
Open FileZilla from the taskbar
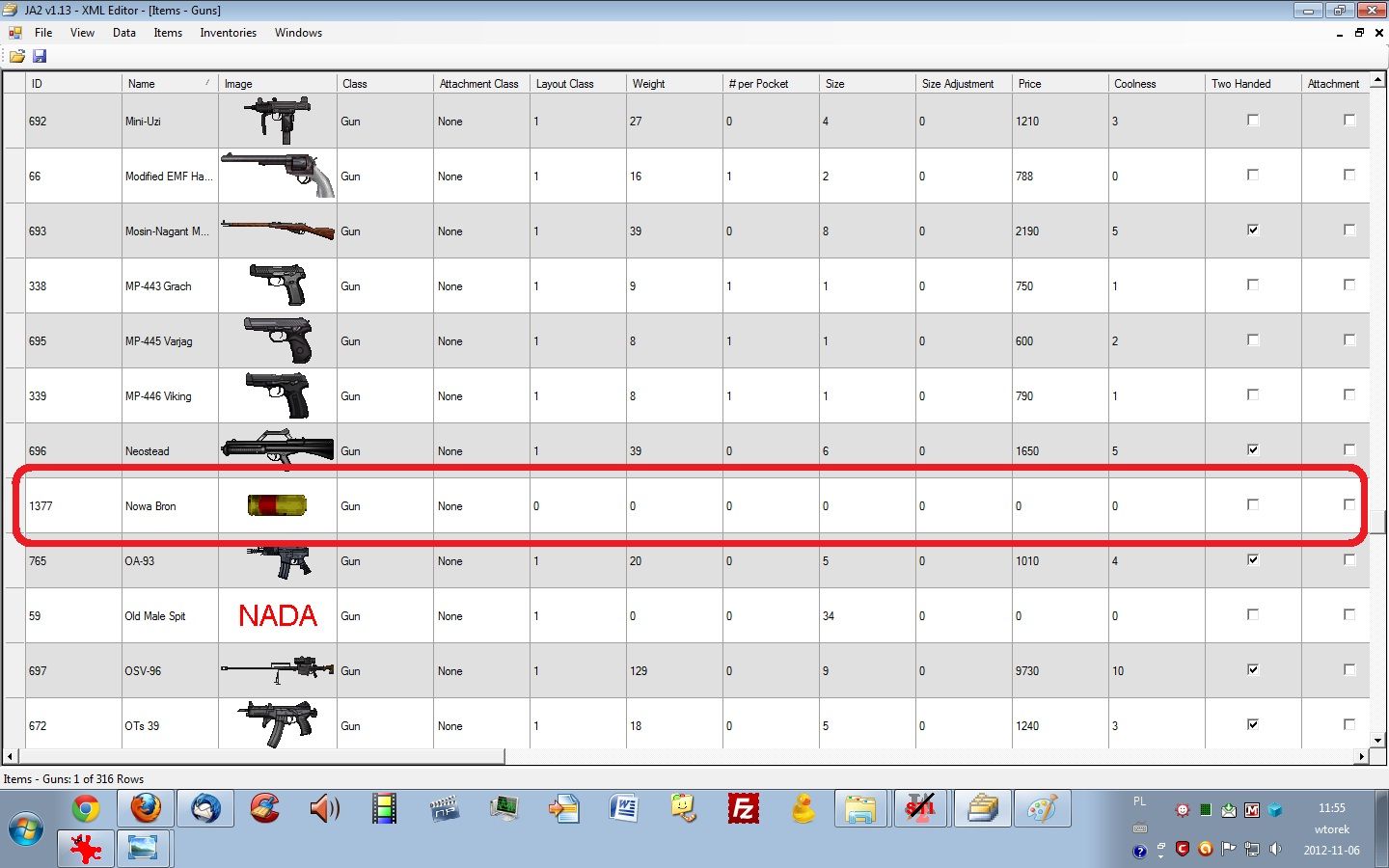tap(743, 808)
